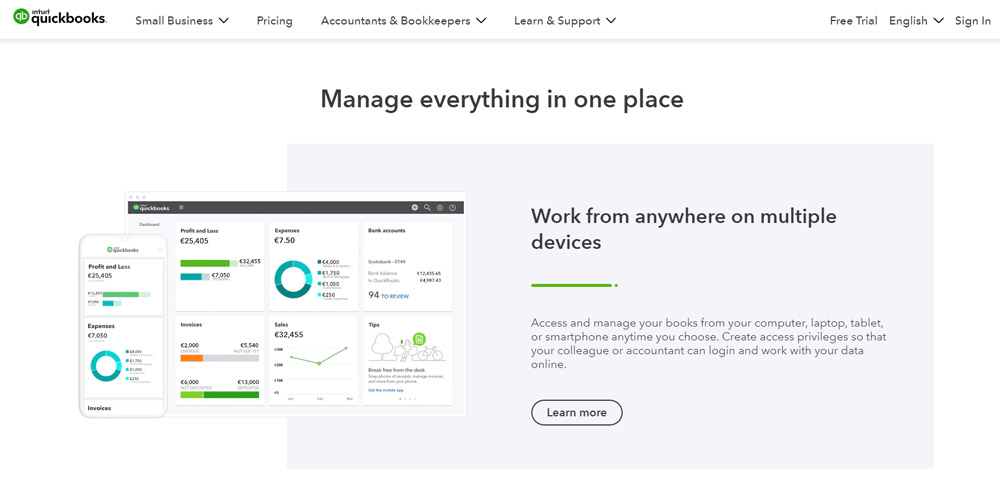
Task: Click the first green carousel dot in Tips card
Action: (x=400, y=399)
